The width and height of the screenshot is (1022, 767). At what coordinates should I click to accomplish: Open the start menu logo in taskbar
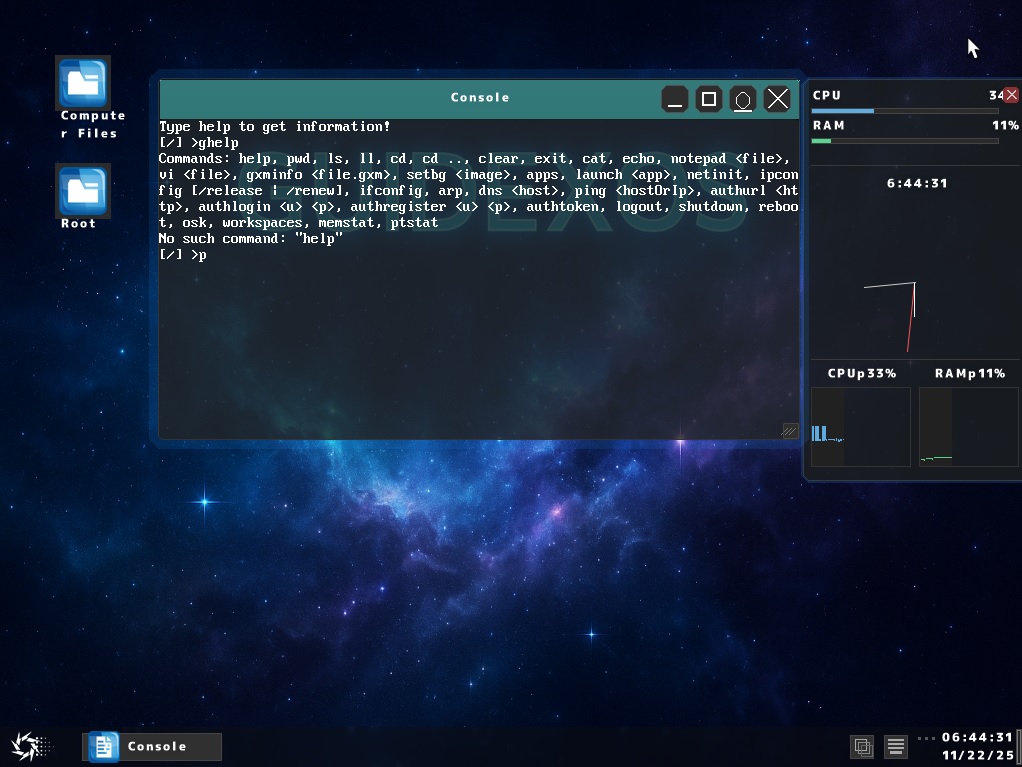tap(29, 746)
